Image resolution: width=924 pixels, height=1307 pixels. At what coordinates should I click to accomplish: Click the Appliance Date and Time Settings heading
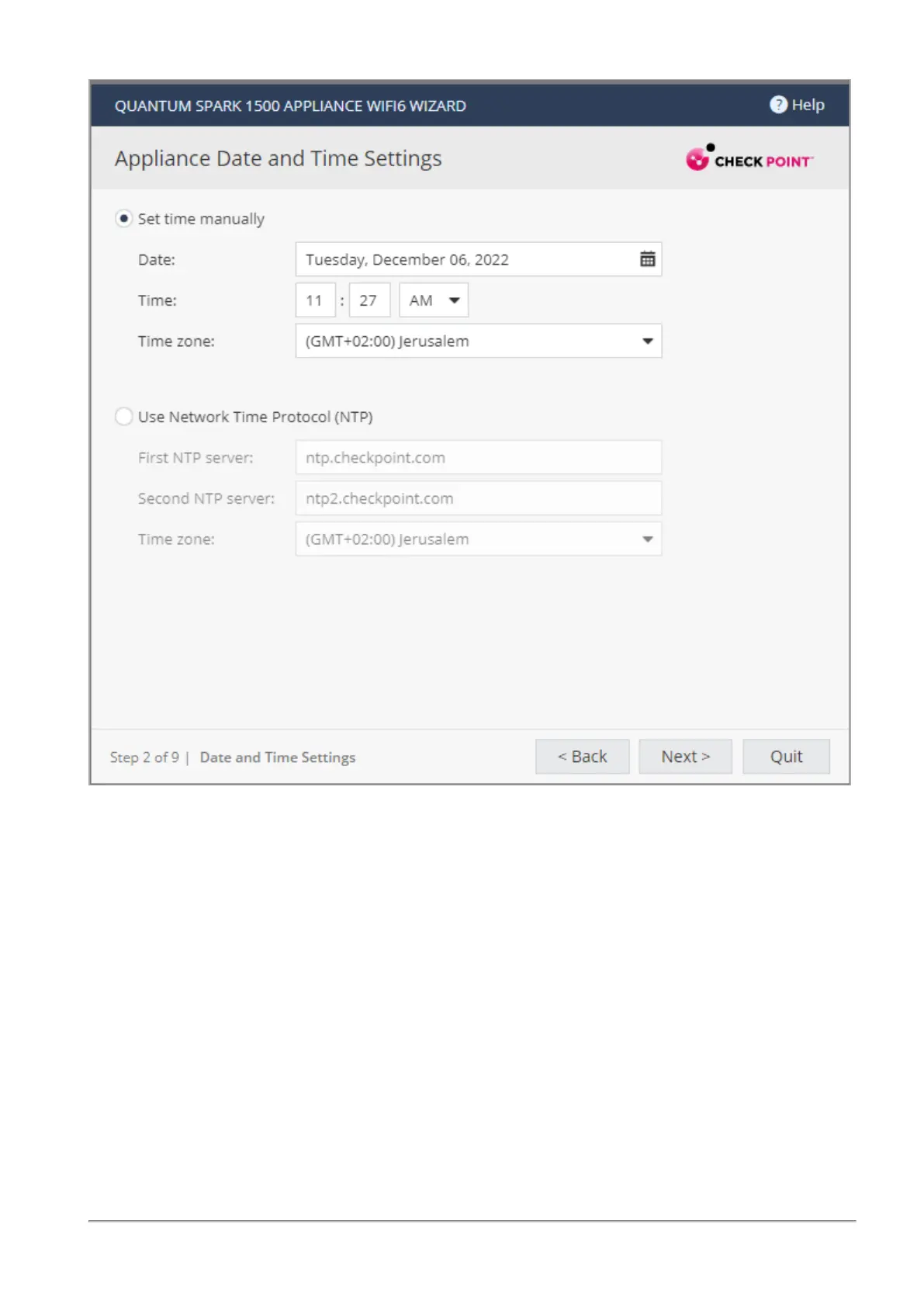(278, 158)
